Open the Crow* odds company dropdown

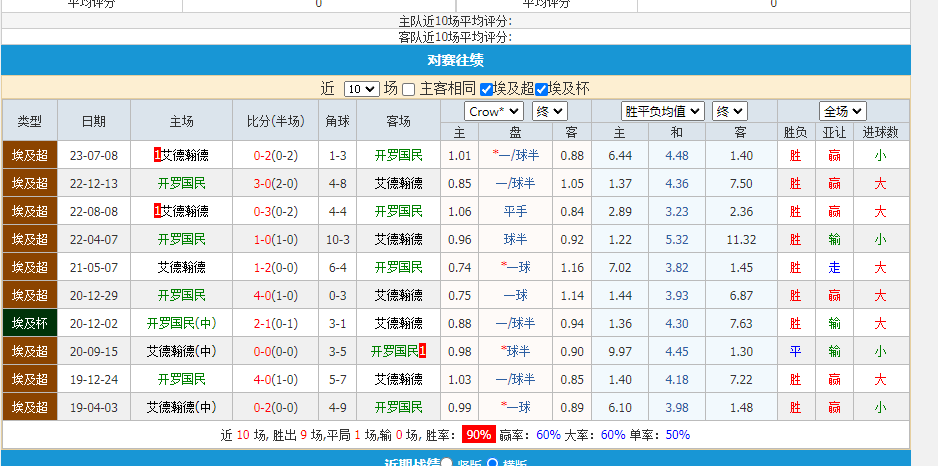[494, 111]
